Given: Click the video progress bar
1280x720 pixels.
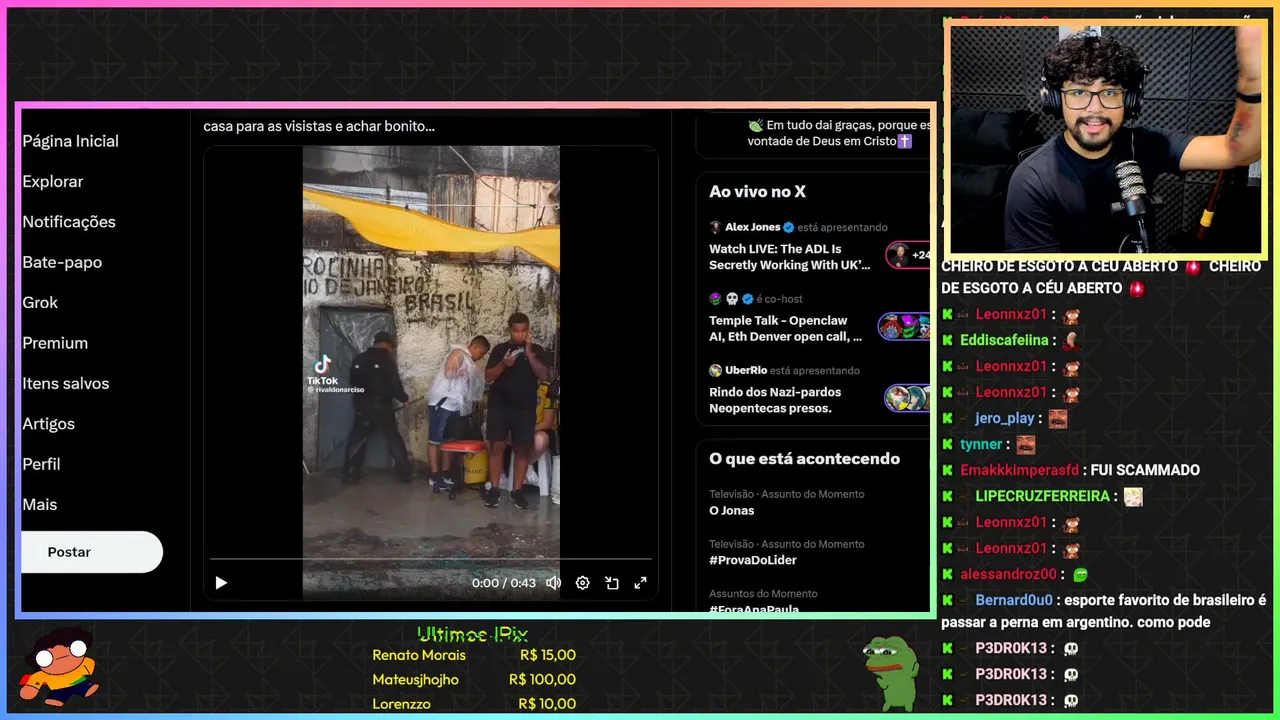Looking at the screenshot, I should click(x=430, y=559).
